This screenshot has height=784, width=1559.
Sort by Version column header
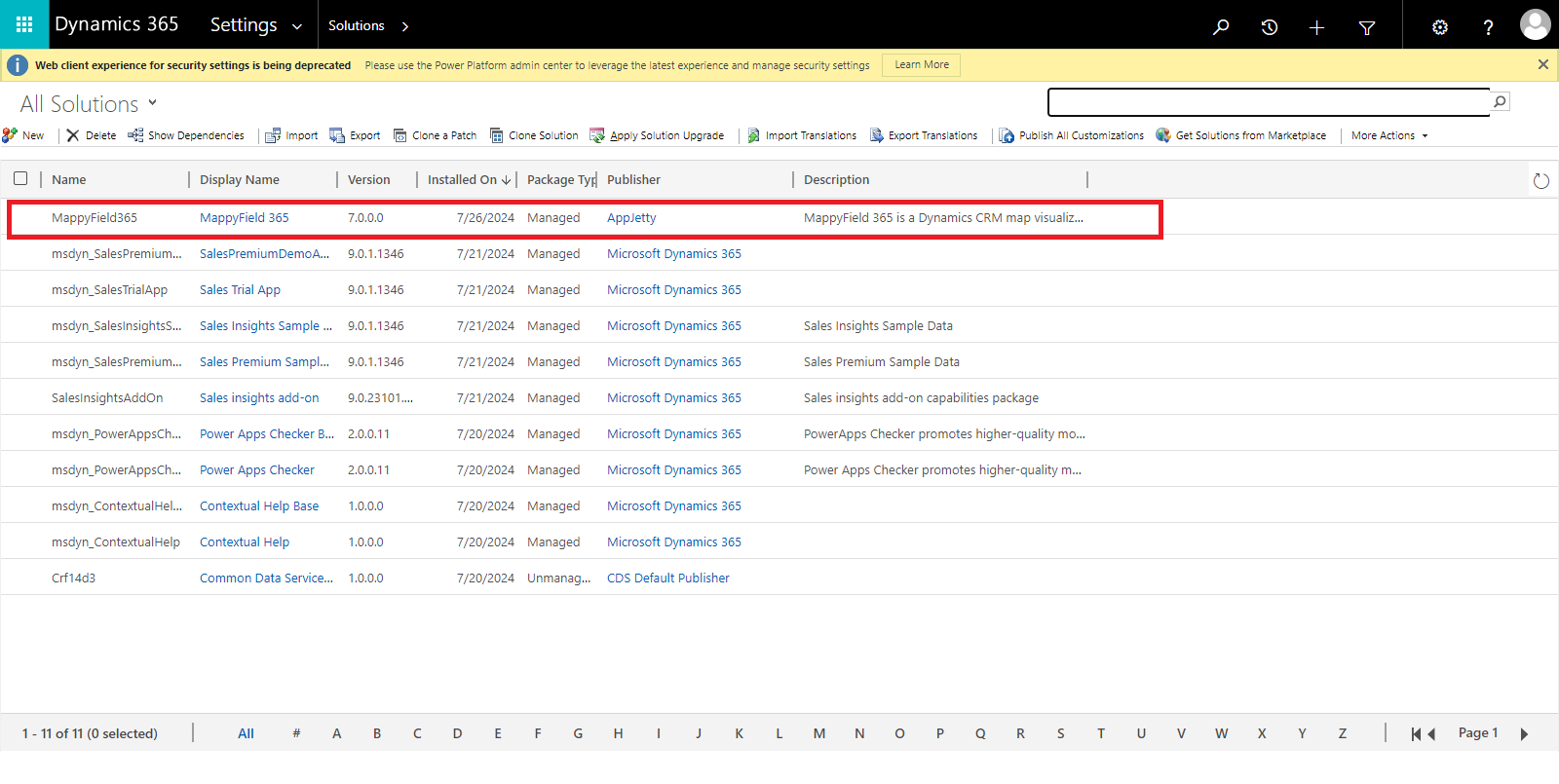pos(369,179)
